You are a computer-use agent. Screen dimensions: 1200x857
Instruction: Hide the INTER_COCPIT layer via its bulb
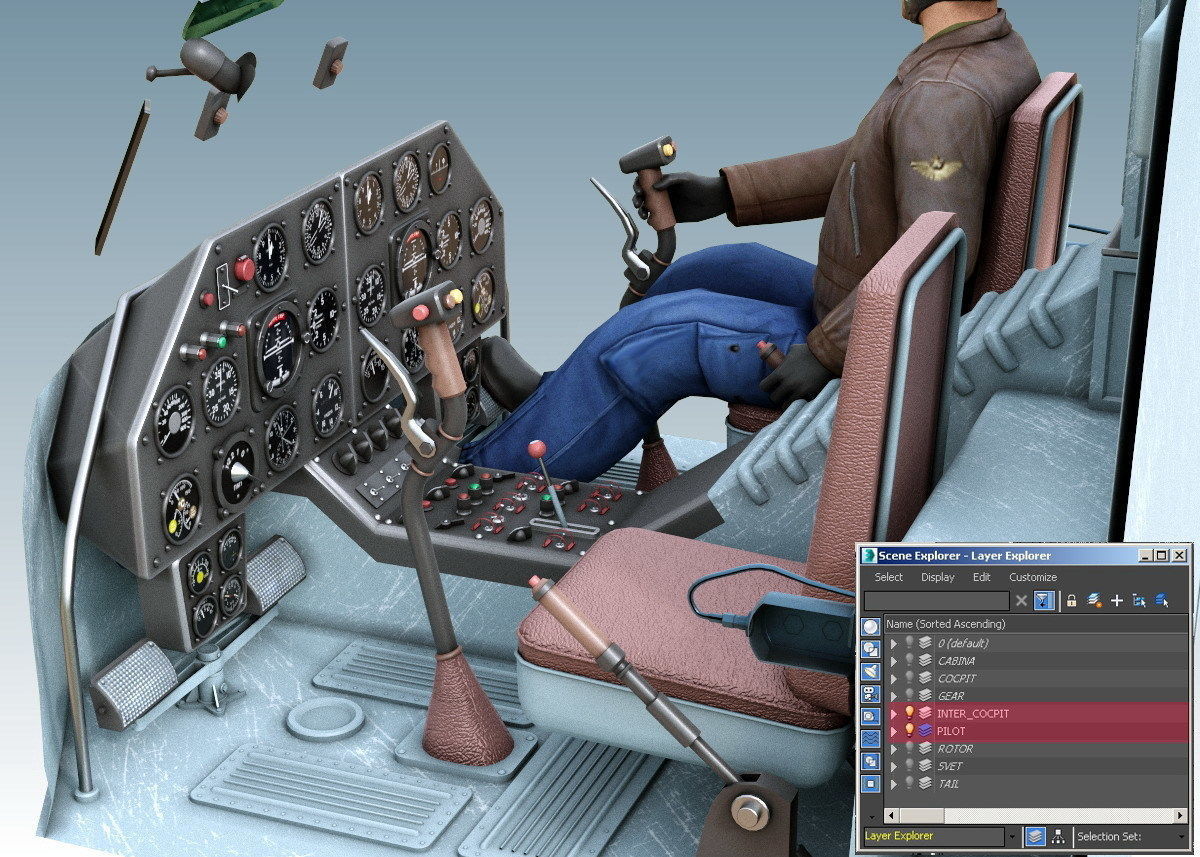point(910,713)
